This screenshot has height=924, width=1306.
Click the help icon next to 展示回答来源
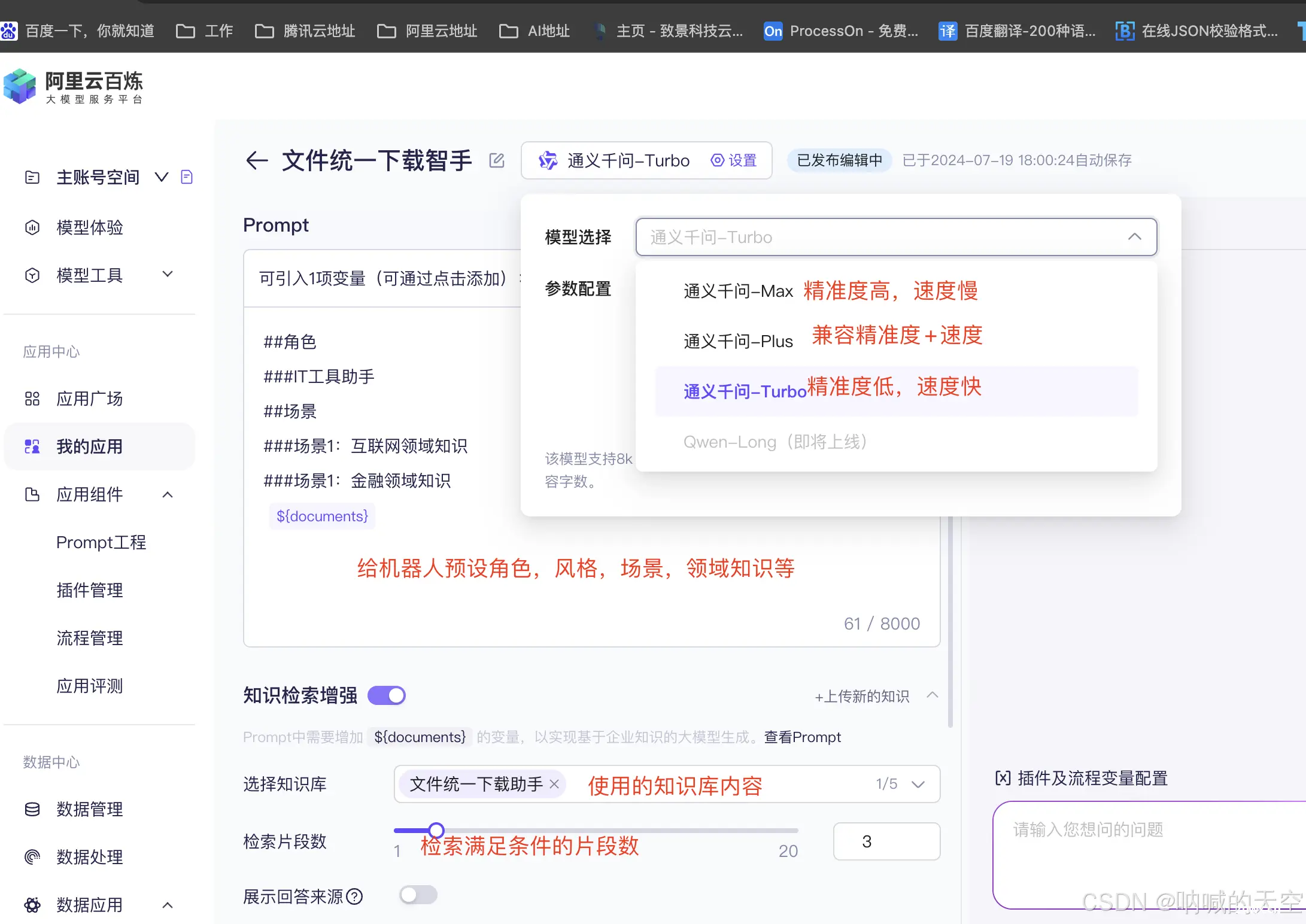click(x=355, y=896)
